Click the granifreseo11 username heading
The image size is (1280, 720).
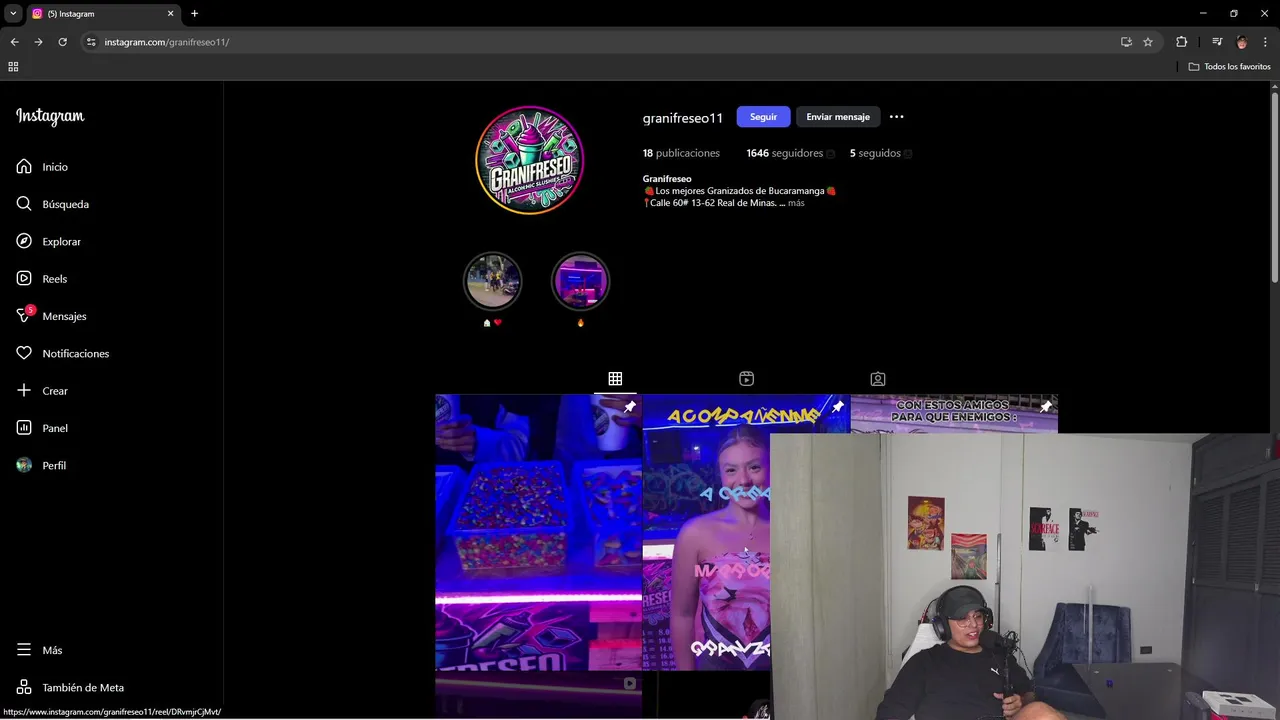(682, 118)
